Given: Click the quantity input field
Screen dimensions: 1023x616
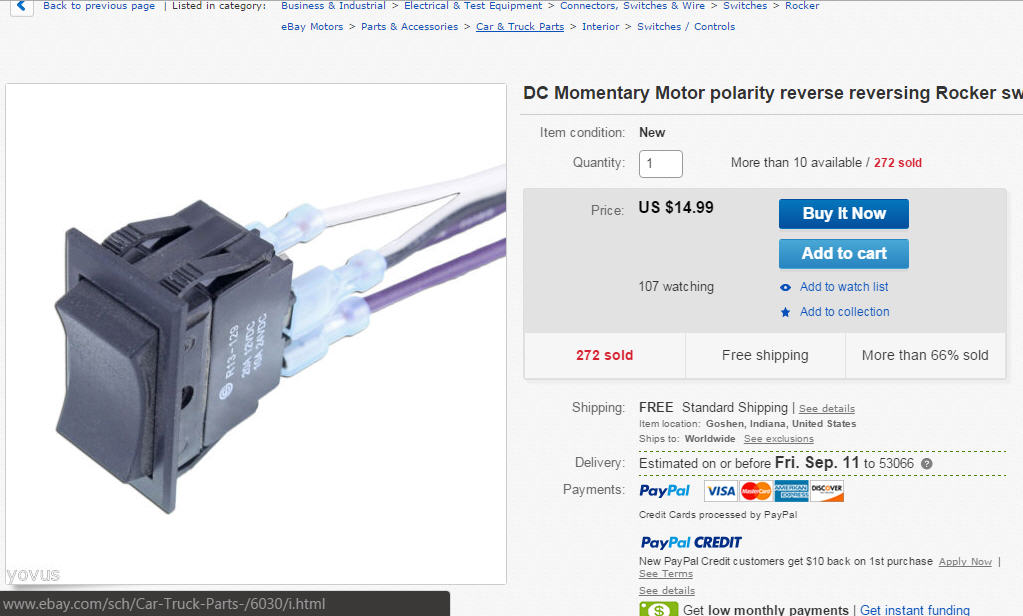Looking at the screenshot, I should tap(660, 164).
